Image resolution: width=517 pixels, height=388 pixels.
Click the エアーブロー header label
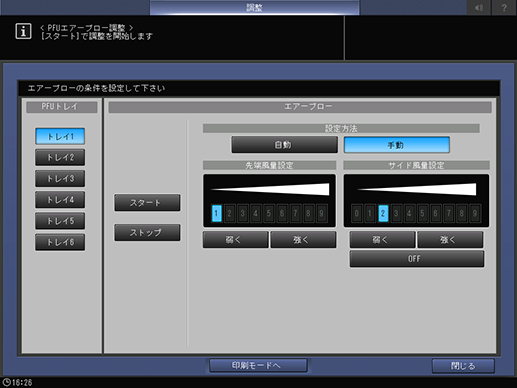300,107
